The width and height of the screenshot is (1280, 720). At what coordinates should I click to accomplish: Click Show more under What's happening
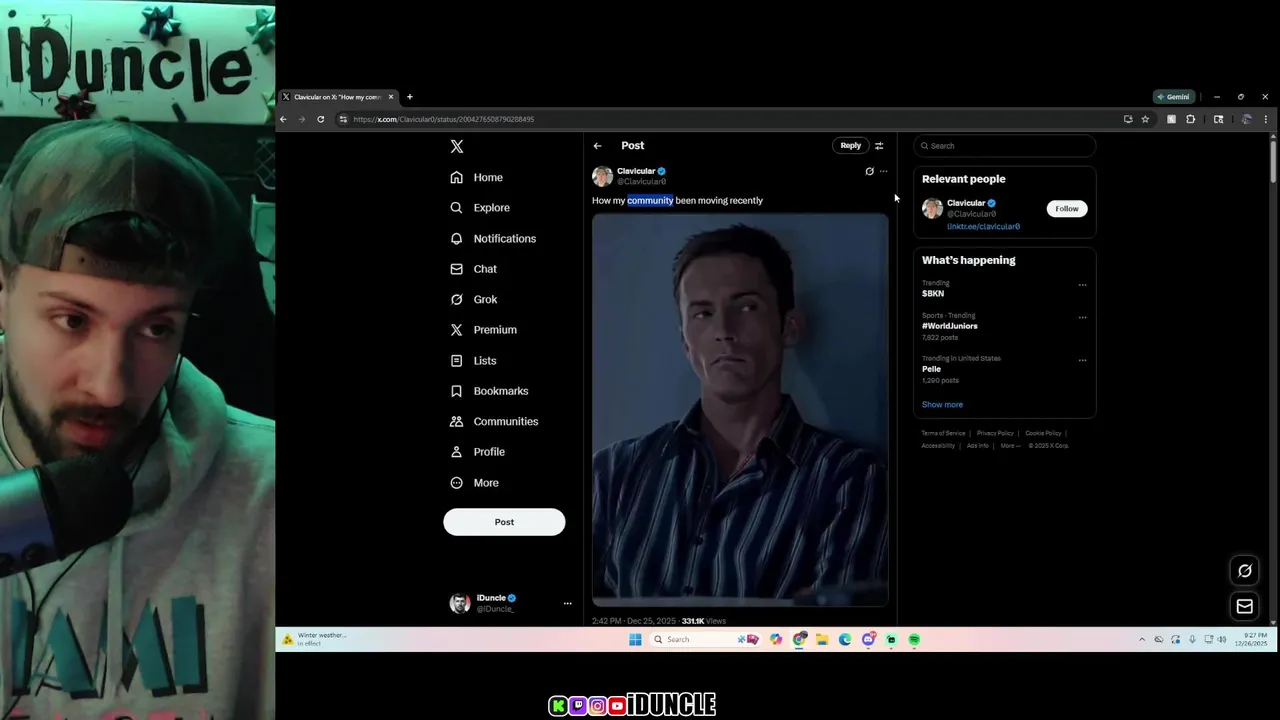pyautogui.click(x=942, y=405)
